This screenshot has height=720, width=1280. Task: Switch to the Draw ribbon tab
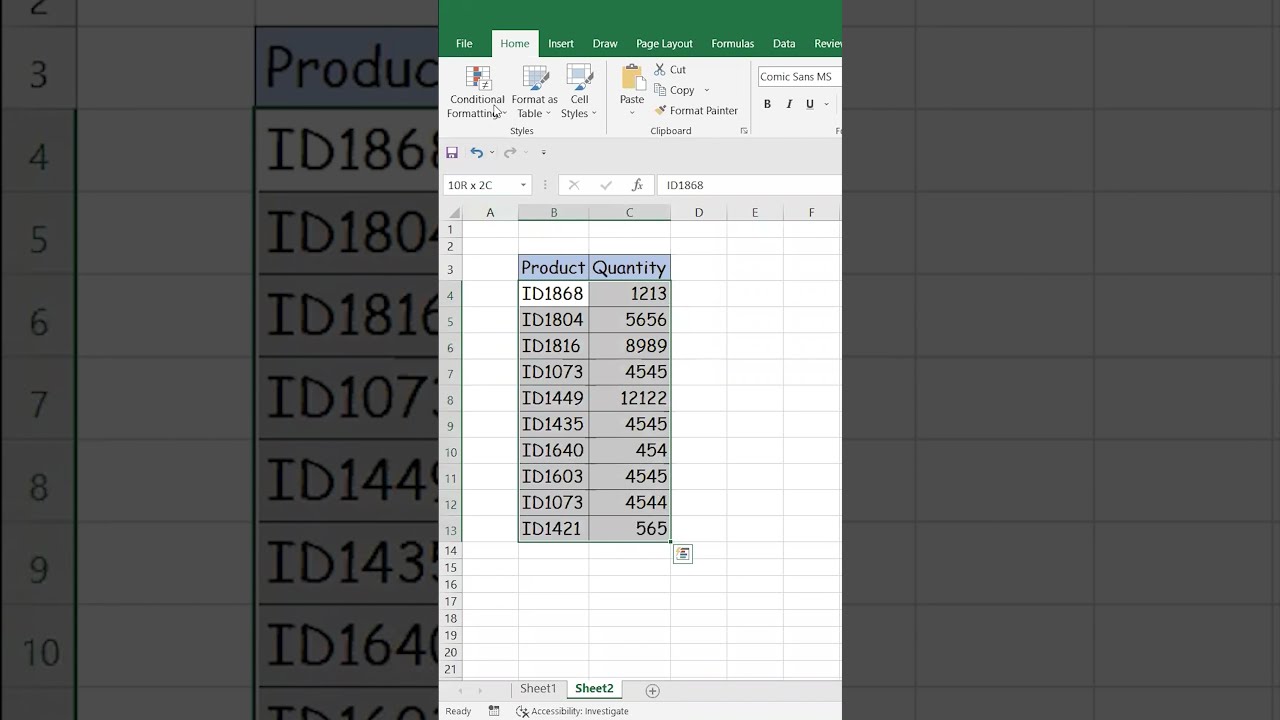click(605, 44)
